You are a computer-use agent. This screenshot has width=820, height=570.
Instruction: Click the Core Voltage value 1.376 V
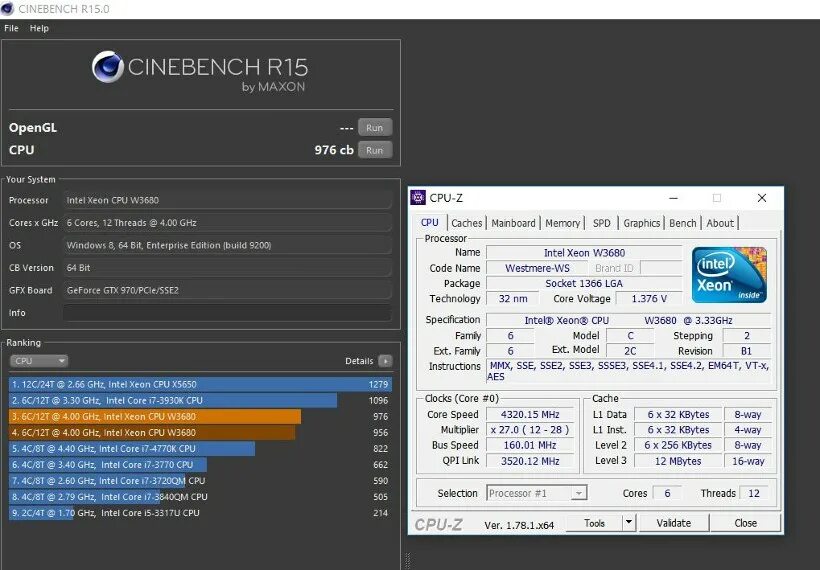[x=649, y=299]
